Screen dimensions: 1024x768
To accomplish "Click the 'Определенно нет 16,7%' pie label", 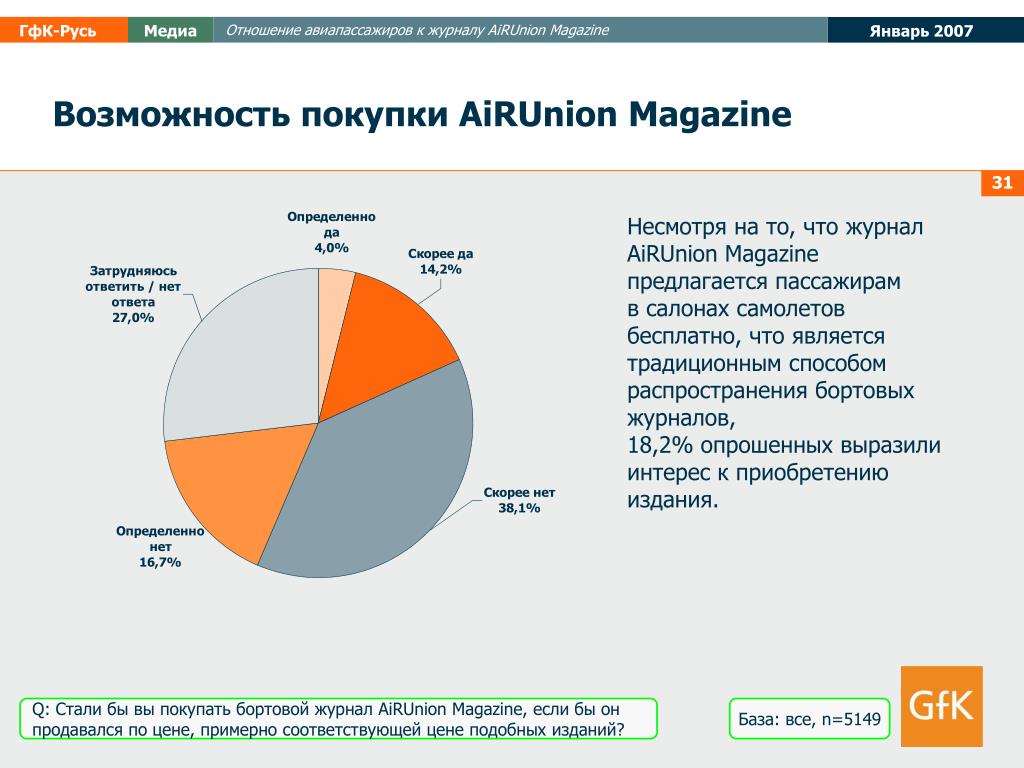I will [x=160, y=547].
